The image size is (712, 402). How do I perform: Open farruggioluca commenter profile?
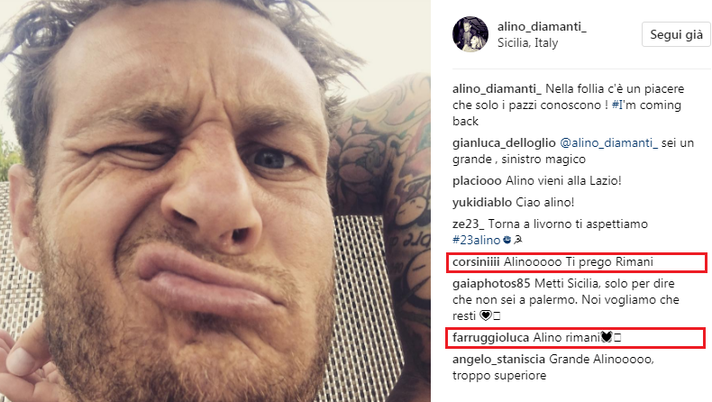(491, 338)
